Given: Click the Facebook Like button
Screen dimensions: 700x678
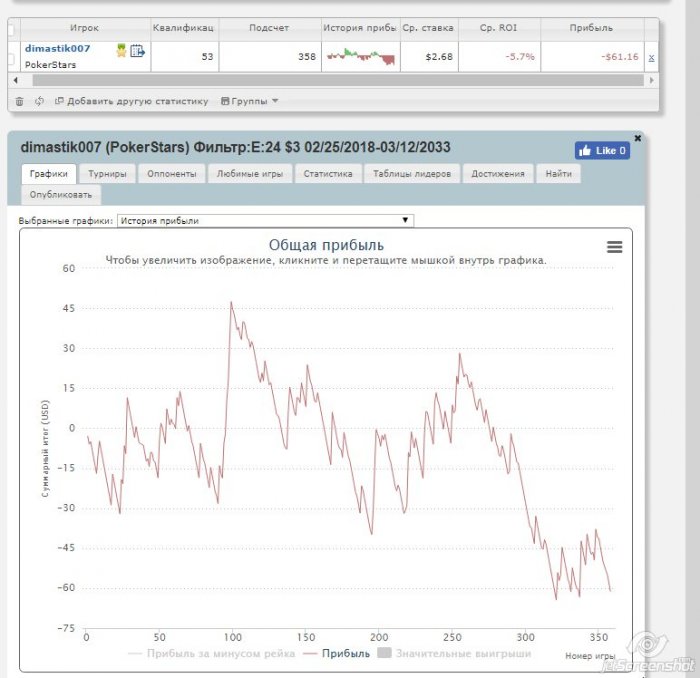Looking at the screenshot, I should (602, 151).
